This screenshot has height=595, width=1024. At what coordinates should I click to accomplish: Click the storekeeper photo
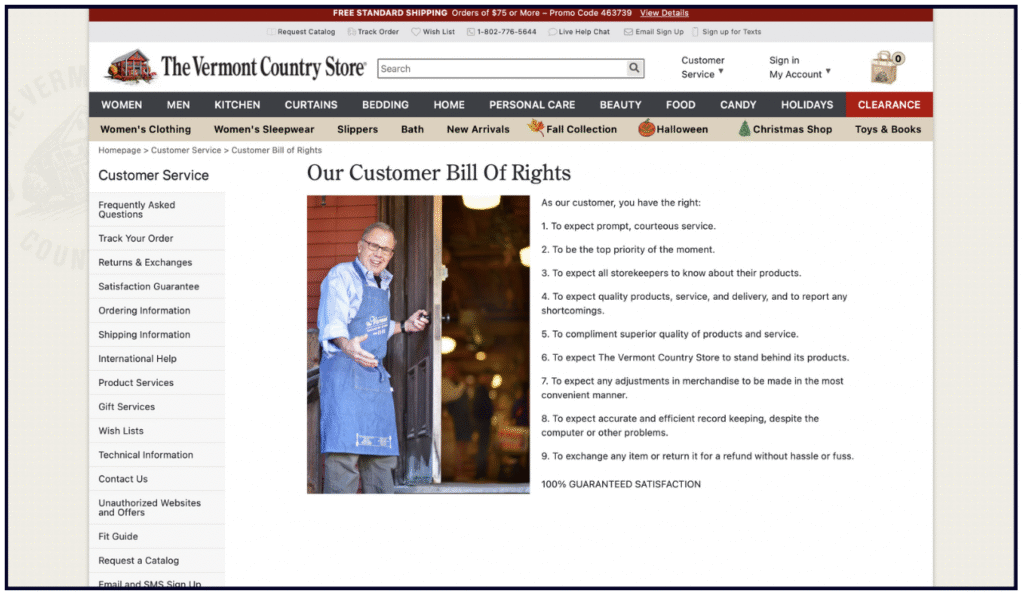[x=418, y=344]
